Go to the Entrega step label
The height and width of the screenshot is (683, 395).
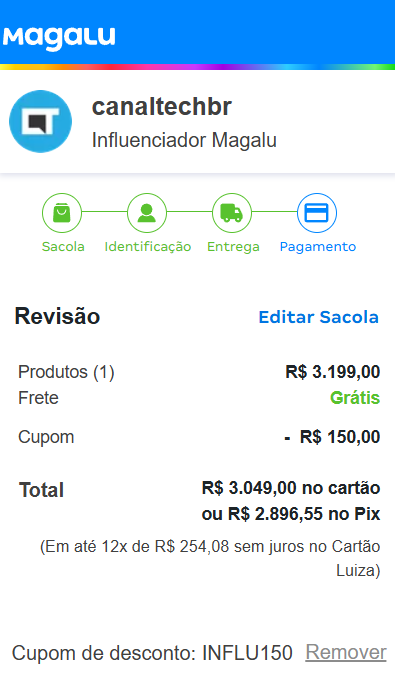(x=233, y=247)
